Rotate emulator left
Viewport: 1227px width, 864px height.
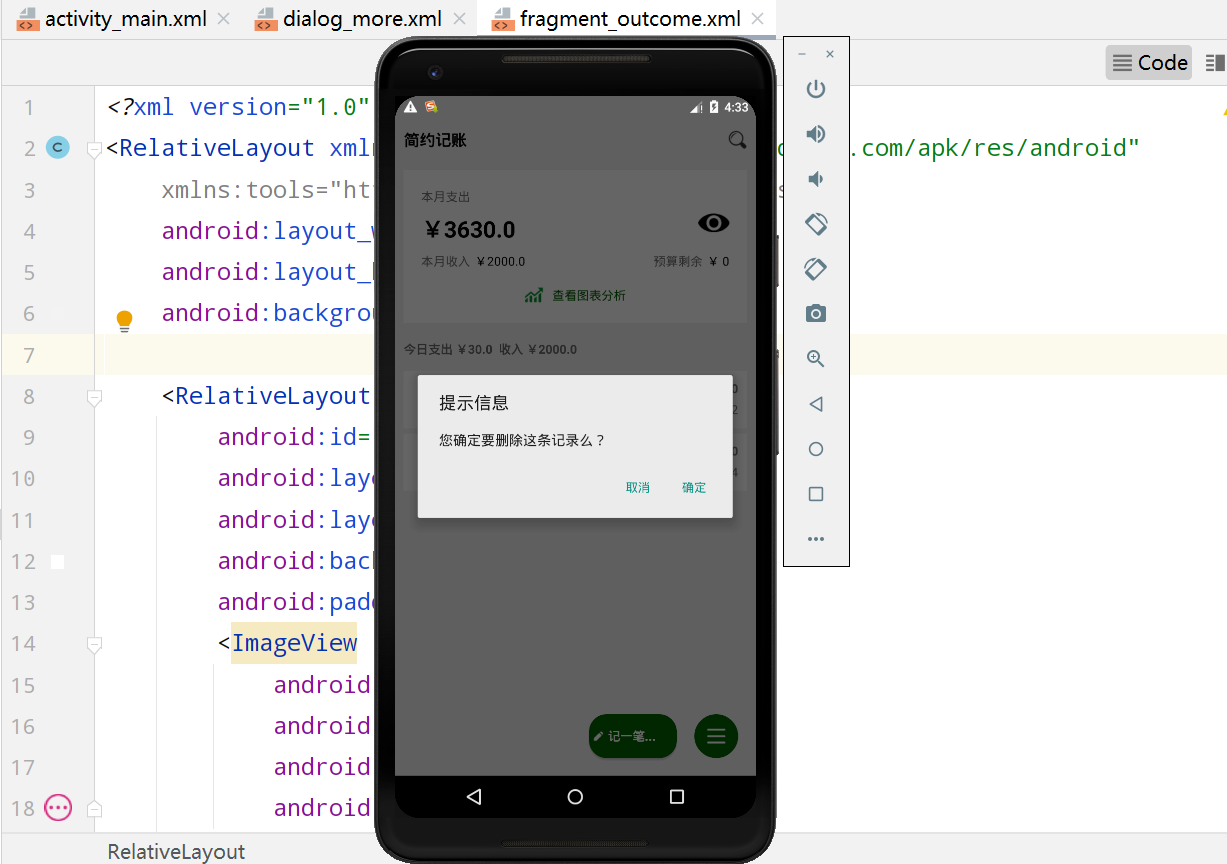click(x=816, y=224)
